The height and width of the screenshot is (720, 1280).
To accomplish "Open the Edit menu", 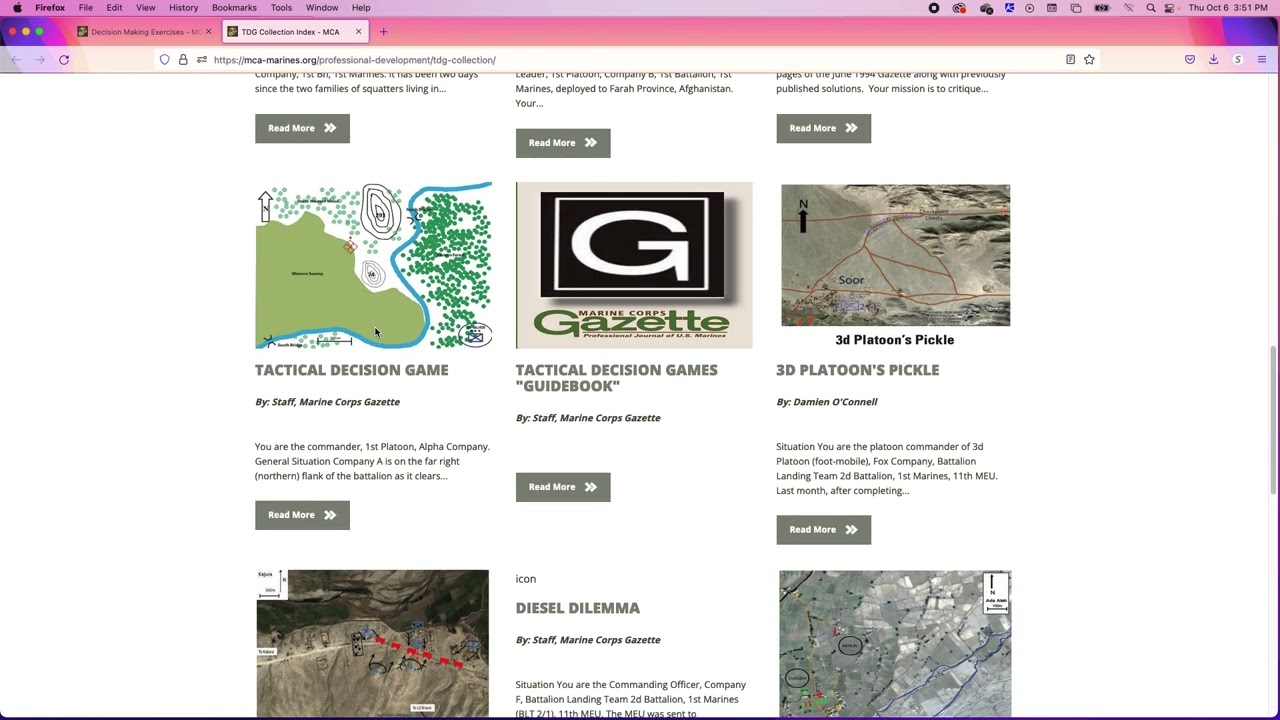I will (115, 8).
